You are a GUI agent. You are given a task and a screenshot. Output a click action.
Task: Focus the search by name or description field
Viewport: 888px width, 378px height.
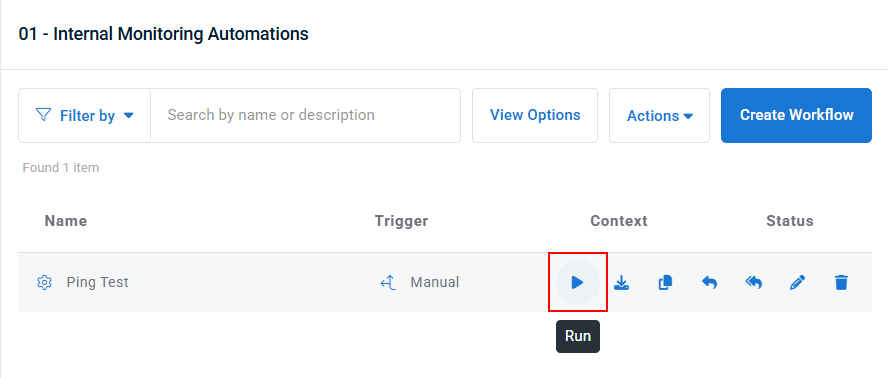[305, 115]
